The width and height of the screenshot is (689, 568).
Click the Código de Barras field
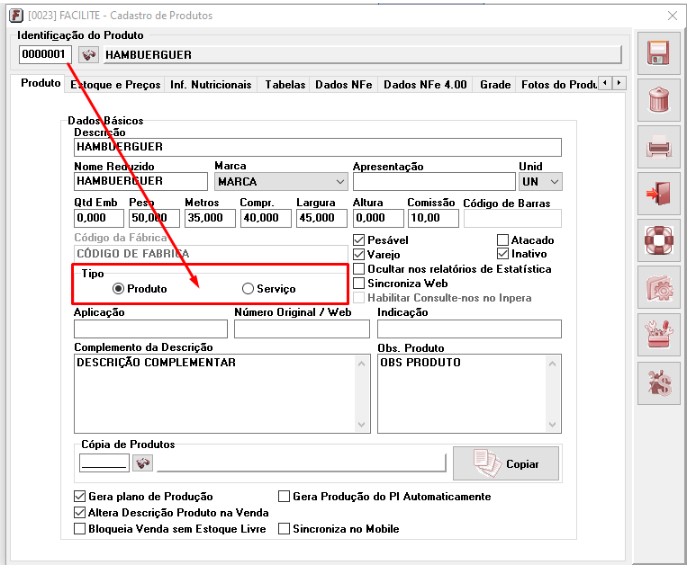coord(513,218)
